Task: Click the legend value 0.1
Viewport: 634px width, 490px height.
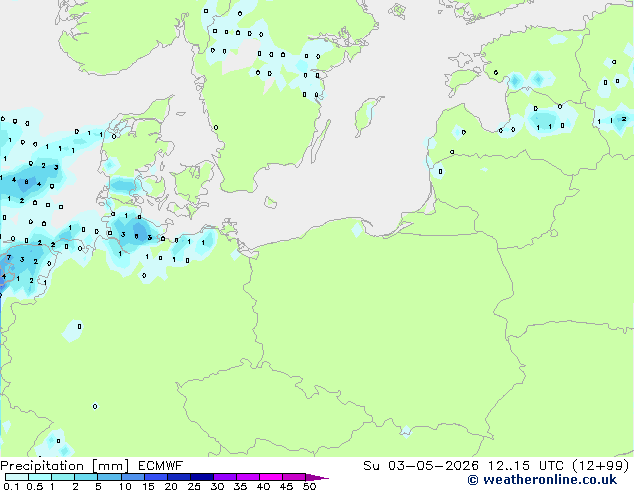Action: click(x=11, y=486)
